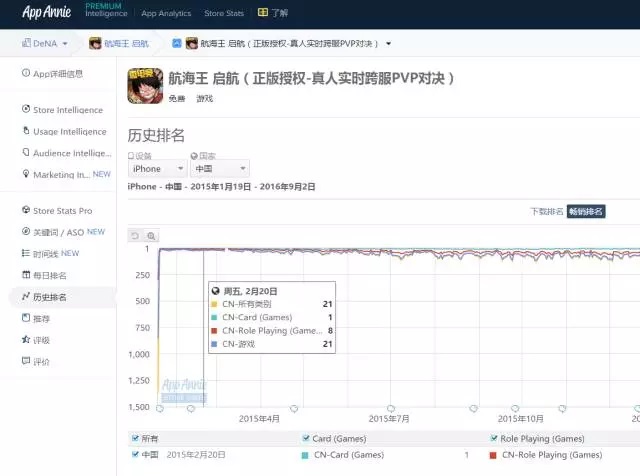
Task: Click the 2015年2月20日 date in legend
Action: 196,454
